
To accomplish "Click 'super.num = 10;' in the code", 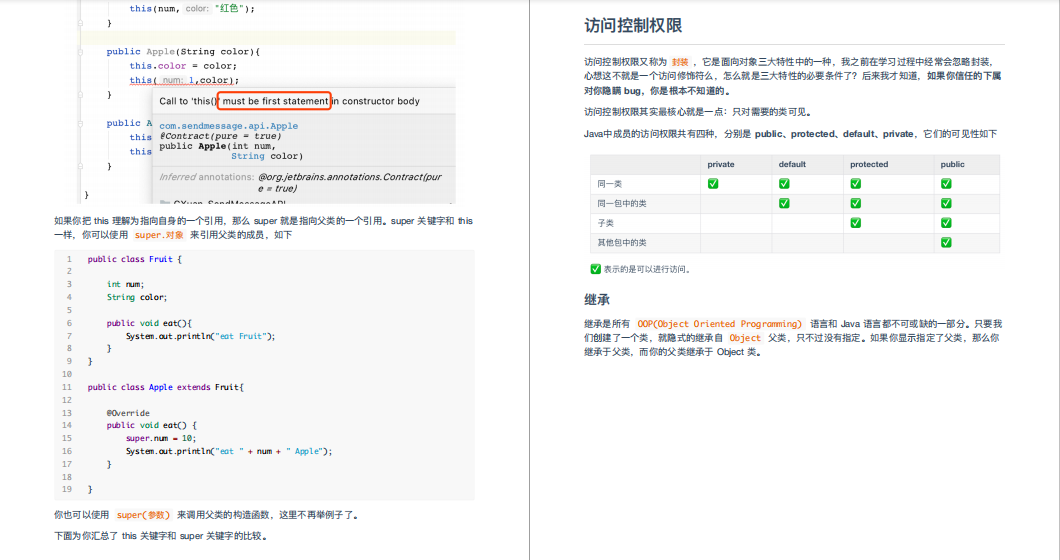I will click(161, 438).
